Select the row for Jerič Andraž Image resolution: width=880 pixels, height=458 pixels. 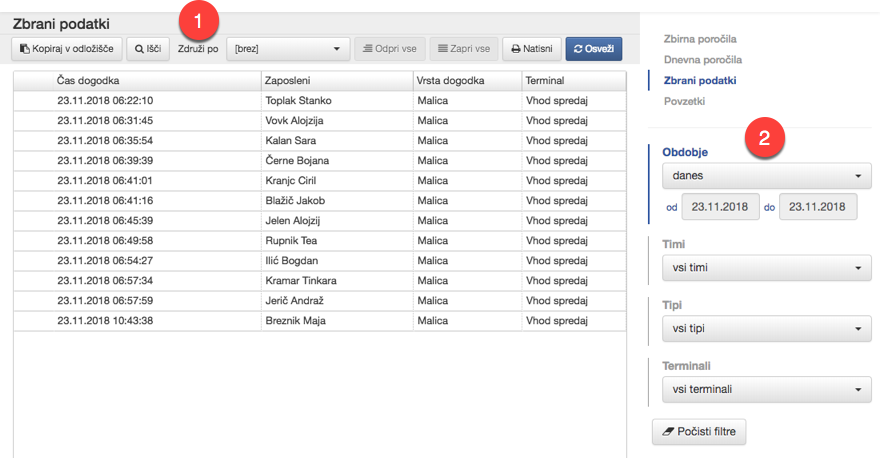pos(320,301)
